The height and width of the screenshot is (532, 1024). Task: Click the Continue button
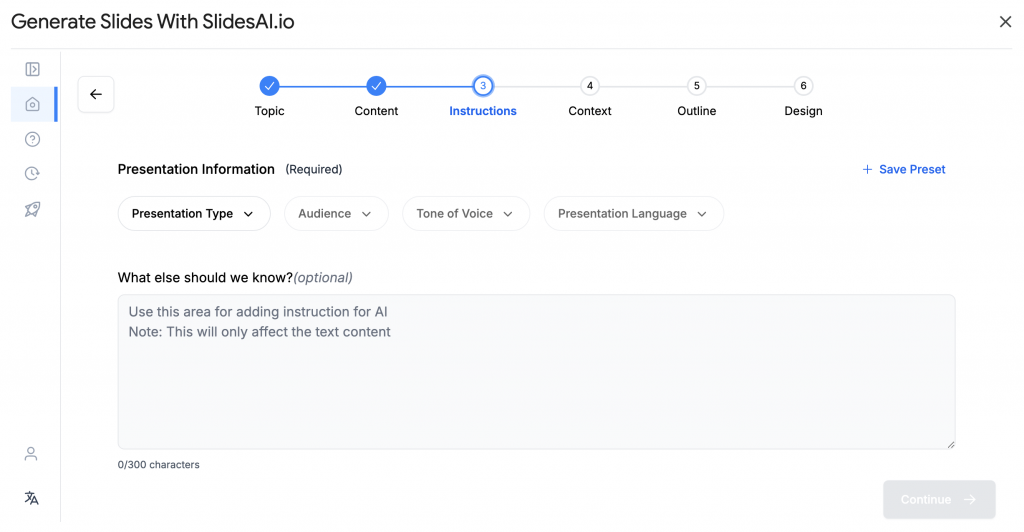coord(939,499)
